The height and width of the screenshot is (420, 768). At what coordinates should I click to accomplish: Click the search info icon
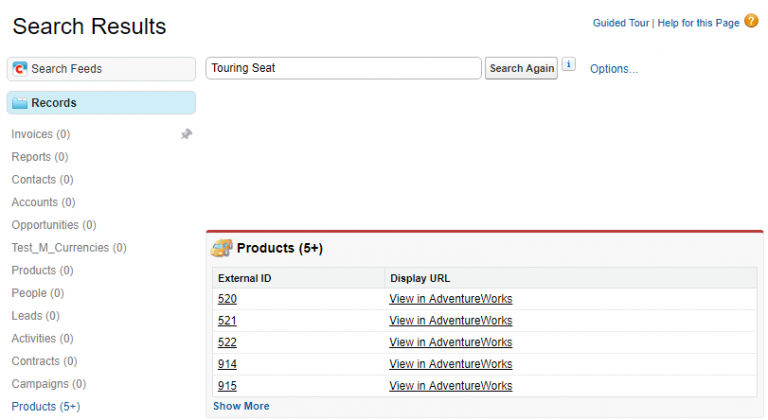pyautogui.click(x=569, y=65)
